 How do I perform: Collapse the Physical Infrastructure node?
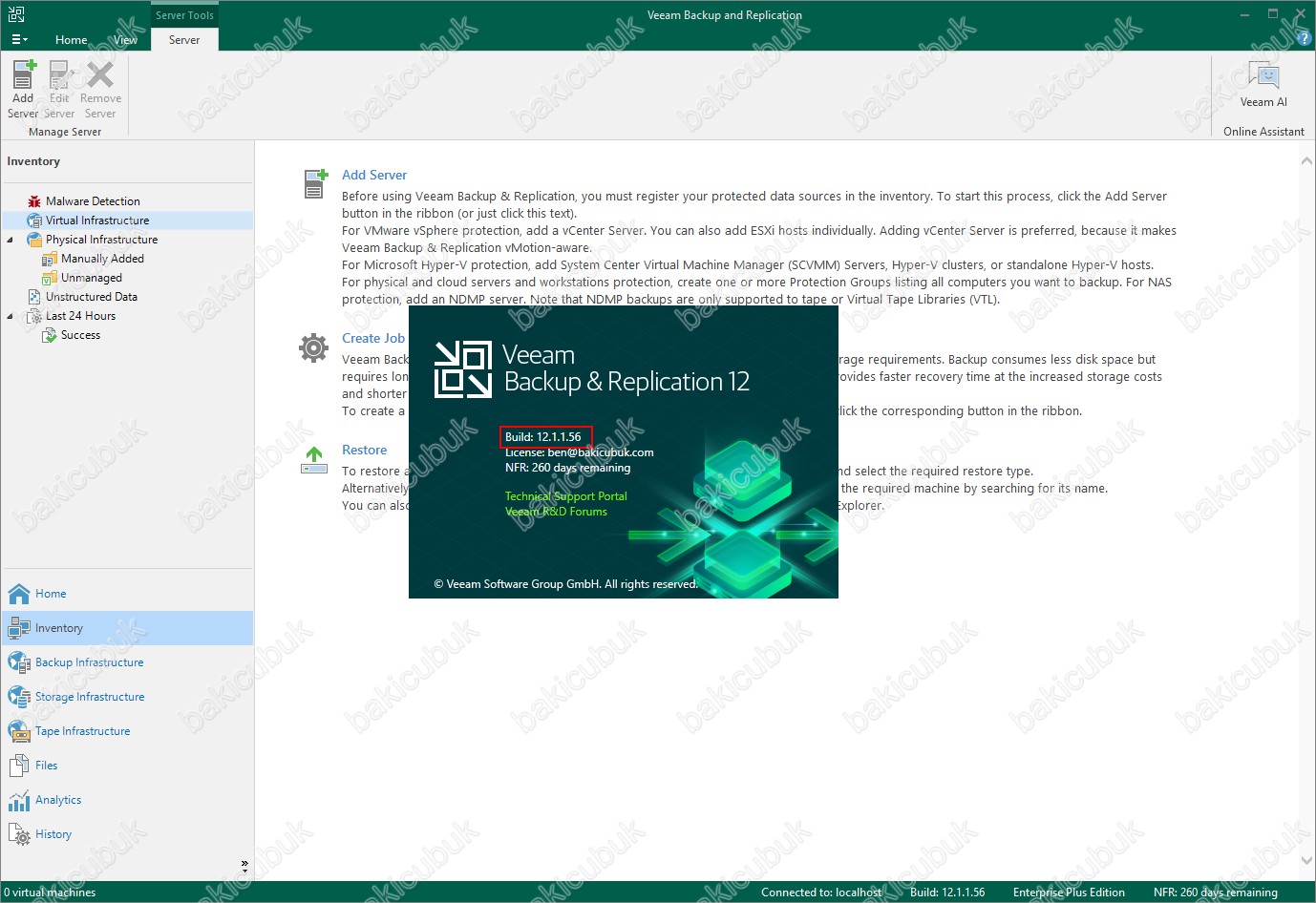[x=11, y=240]
